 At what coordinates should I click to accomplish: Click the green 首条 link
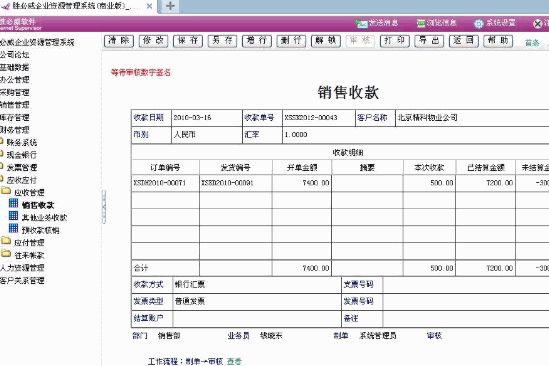pos(532,43)
